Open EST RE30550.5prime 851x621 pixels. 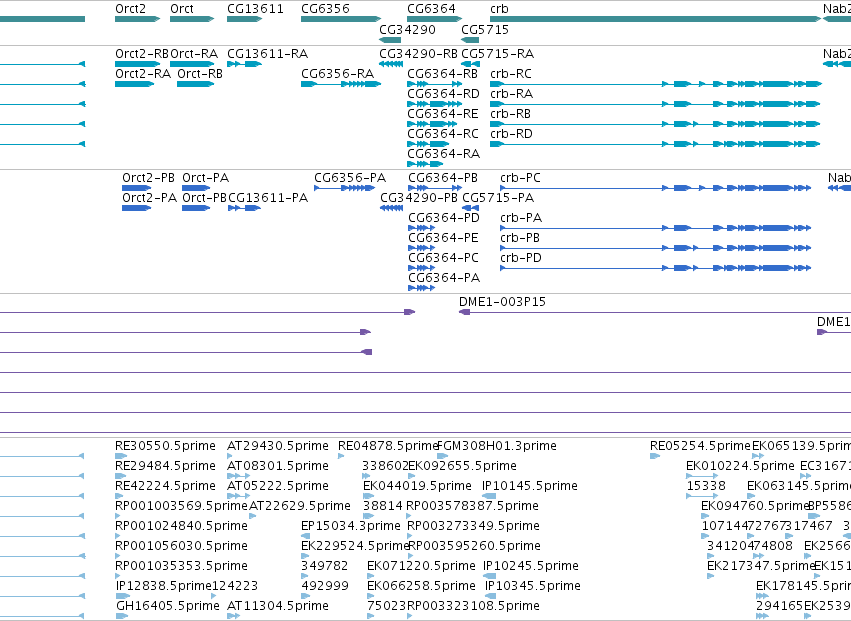pyautogui.click(x=165, y=446)
